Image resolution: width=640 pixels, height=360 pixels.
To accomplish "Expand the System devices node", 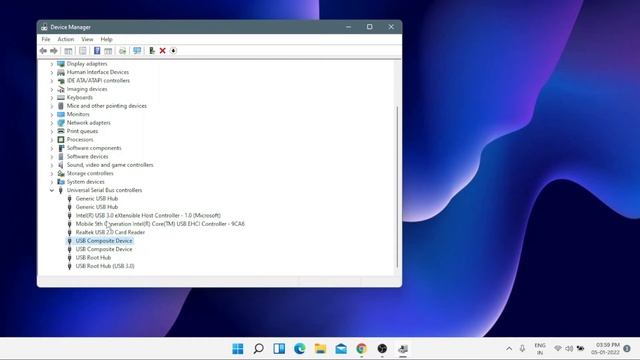I will tap(52, 182).
